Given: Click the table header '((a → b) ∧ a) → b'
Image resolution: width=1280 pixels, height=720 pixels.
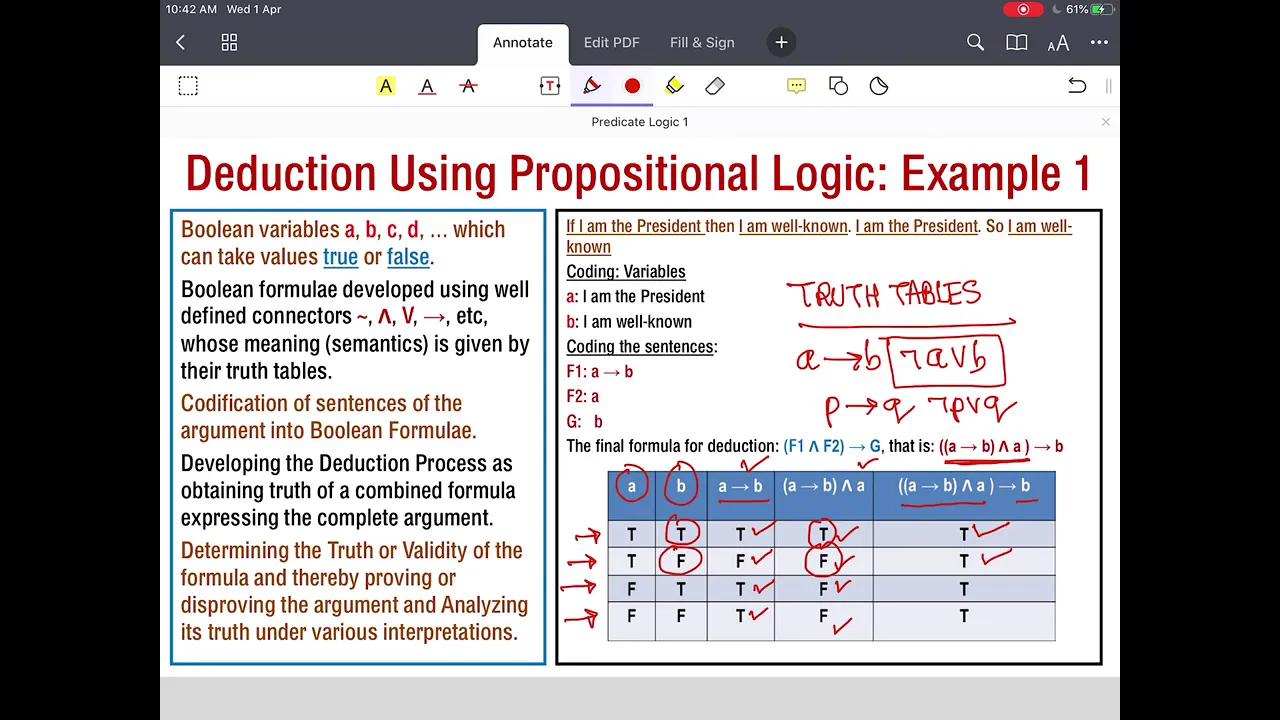Looking at the screenshot, I should point(964,487).
